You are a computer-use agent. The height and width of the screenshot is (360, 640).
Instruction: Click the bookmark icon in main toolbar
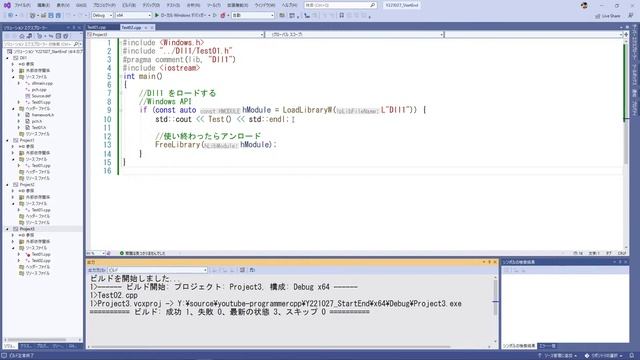(x=342, y=16)
